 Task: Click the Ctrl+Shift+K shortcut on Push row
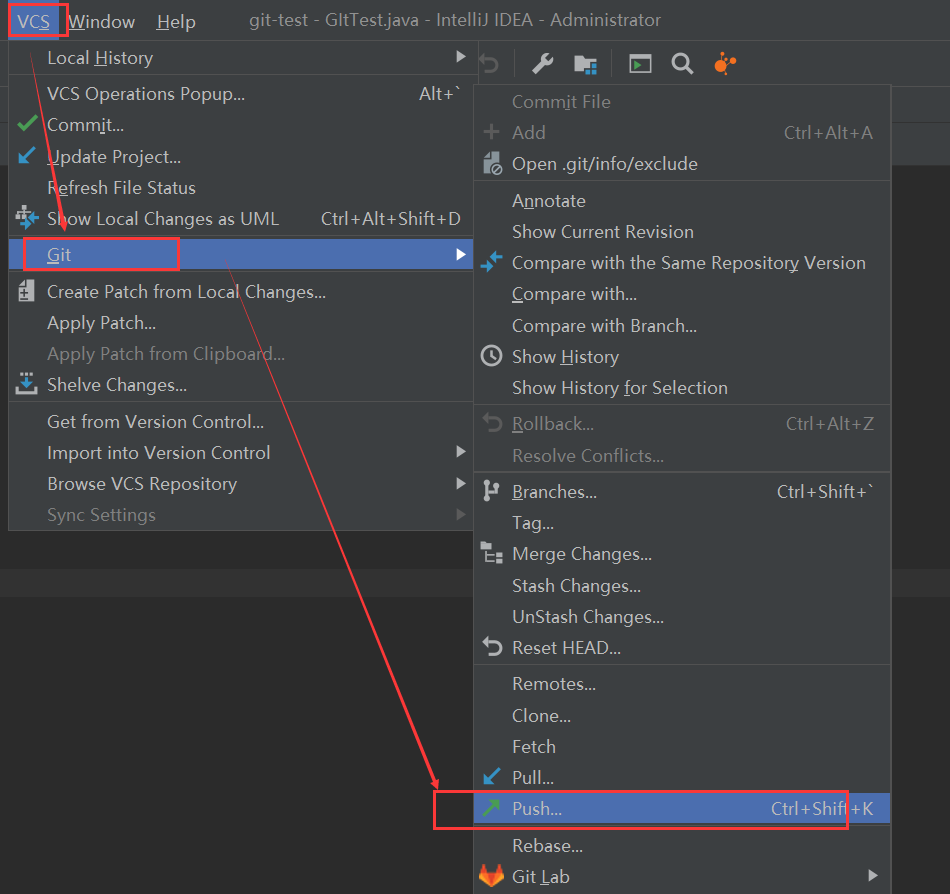[x=822, y=809]
